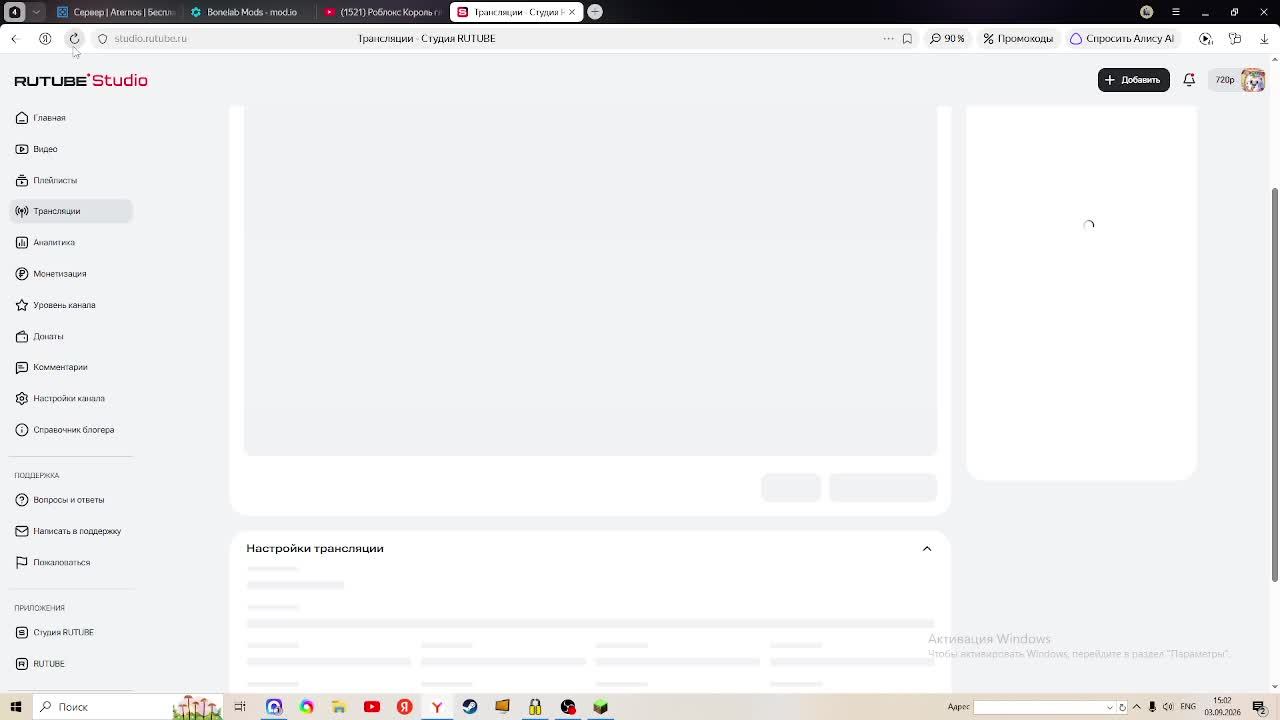The height and width of the screenshot is (720, 1280).
Task: Open the channel avatar menu
Action: (1253, 80)
